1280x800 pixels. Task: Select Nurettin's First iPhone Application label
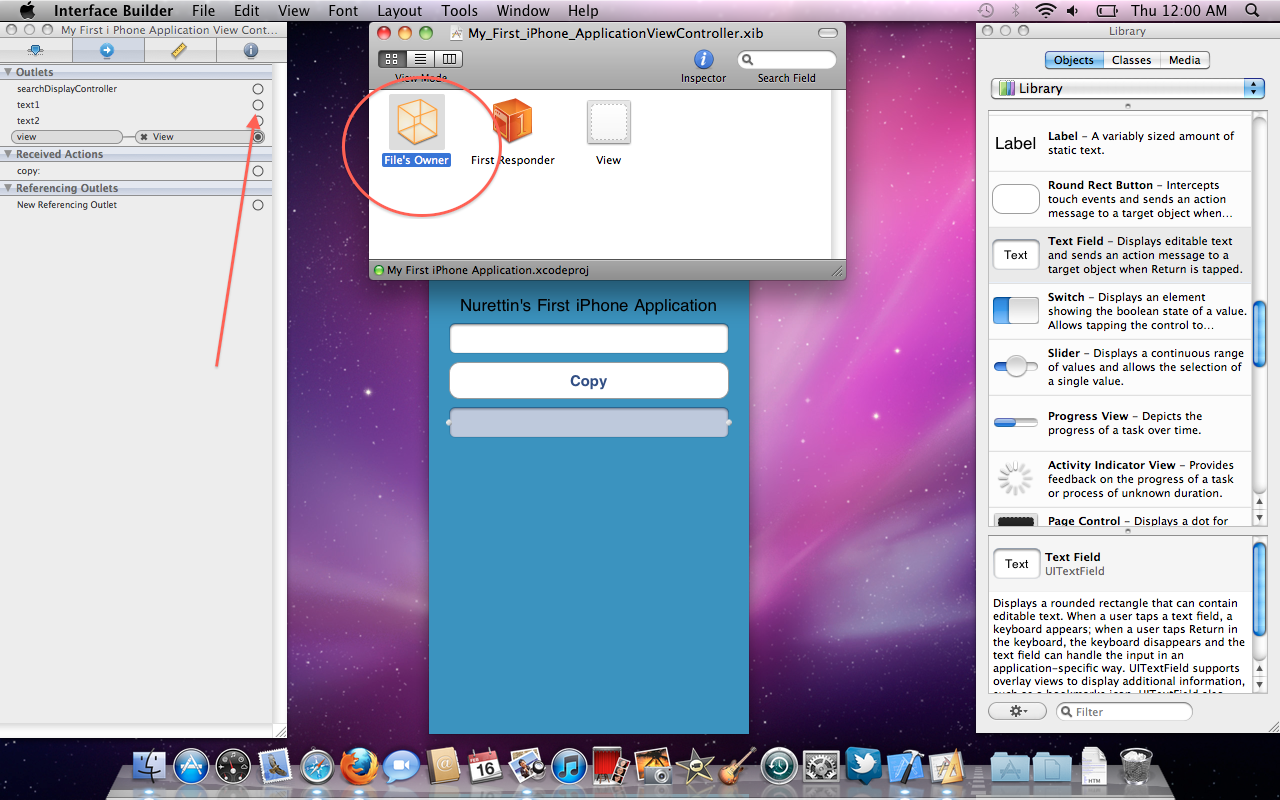588,305
